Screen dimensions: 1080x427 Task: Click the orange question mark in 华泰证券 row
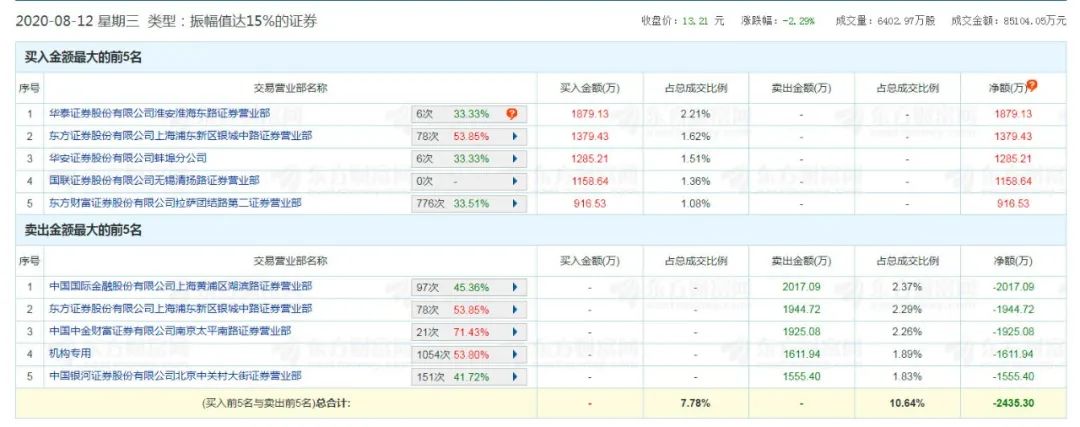(511, 114)
